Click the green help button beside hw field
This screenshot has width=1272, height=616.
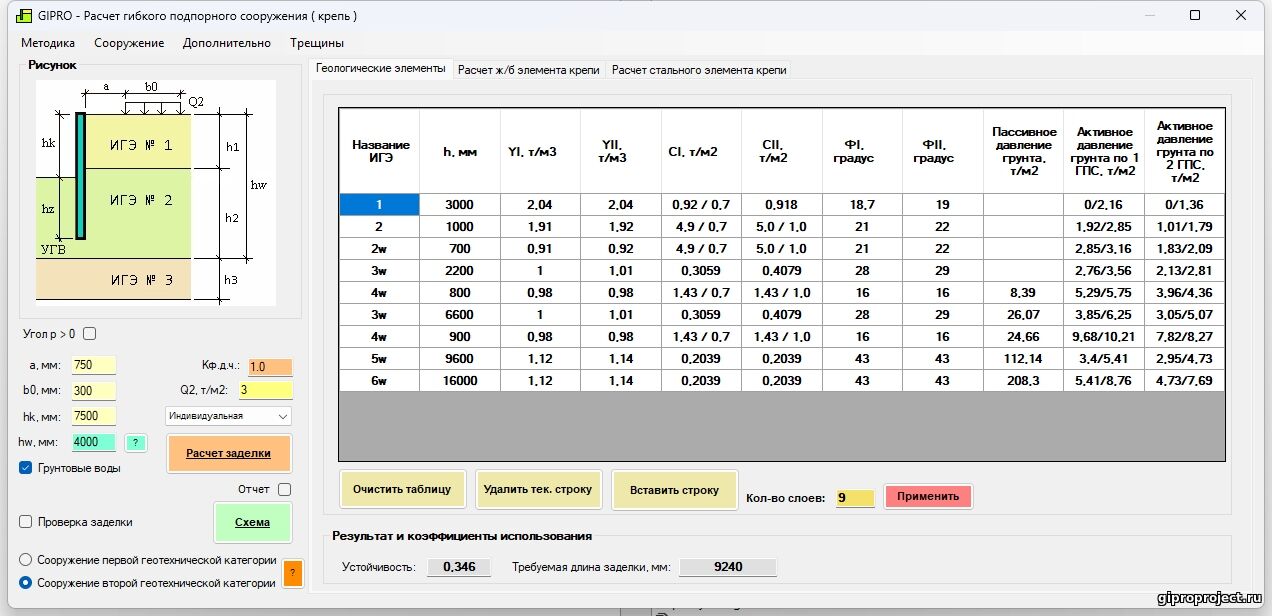[137, 443]
